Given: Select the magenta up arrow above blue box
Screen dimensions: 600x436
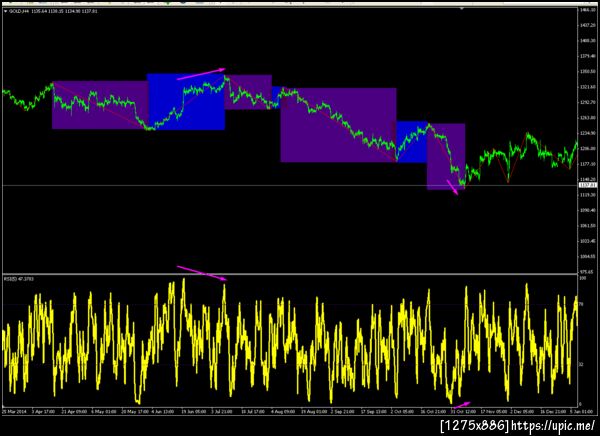Looking at the screenshot, I should click(x=201, y=74).
